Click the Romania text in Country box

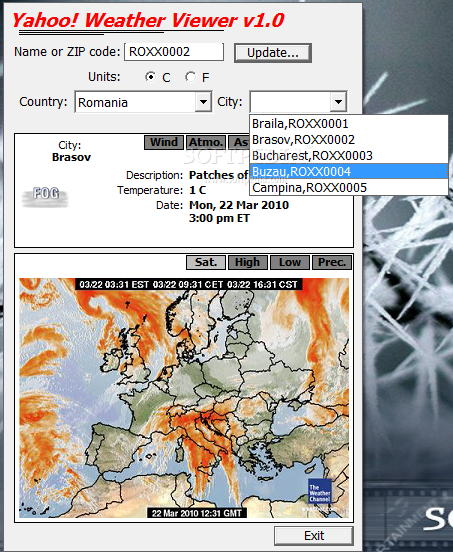pyautogui.click(x=103, y=102)
